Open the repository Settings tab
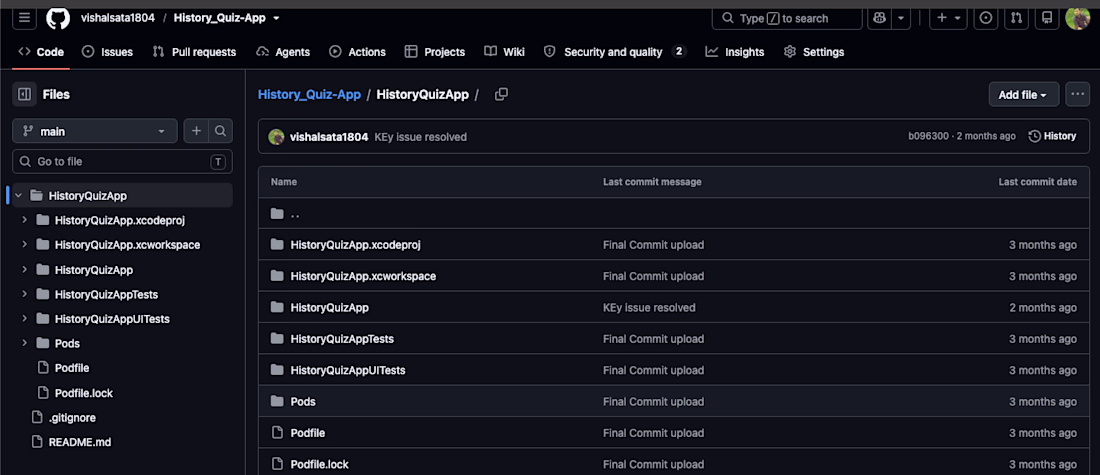The height and width of the screenshot is (475, 1100). 814,52
